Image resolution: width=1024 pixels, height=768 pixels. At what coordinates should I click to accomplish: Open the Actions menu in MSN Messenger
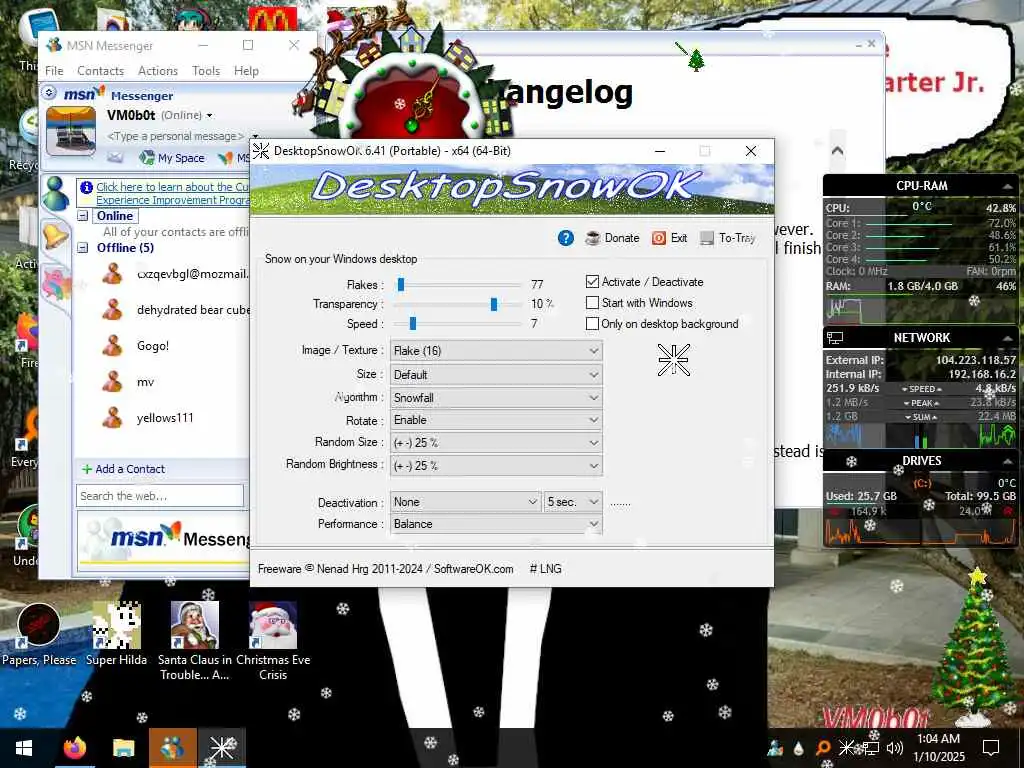click(x=157, y=71)
